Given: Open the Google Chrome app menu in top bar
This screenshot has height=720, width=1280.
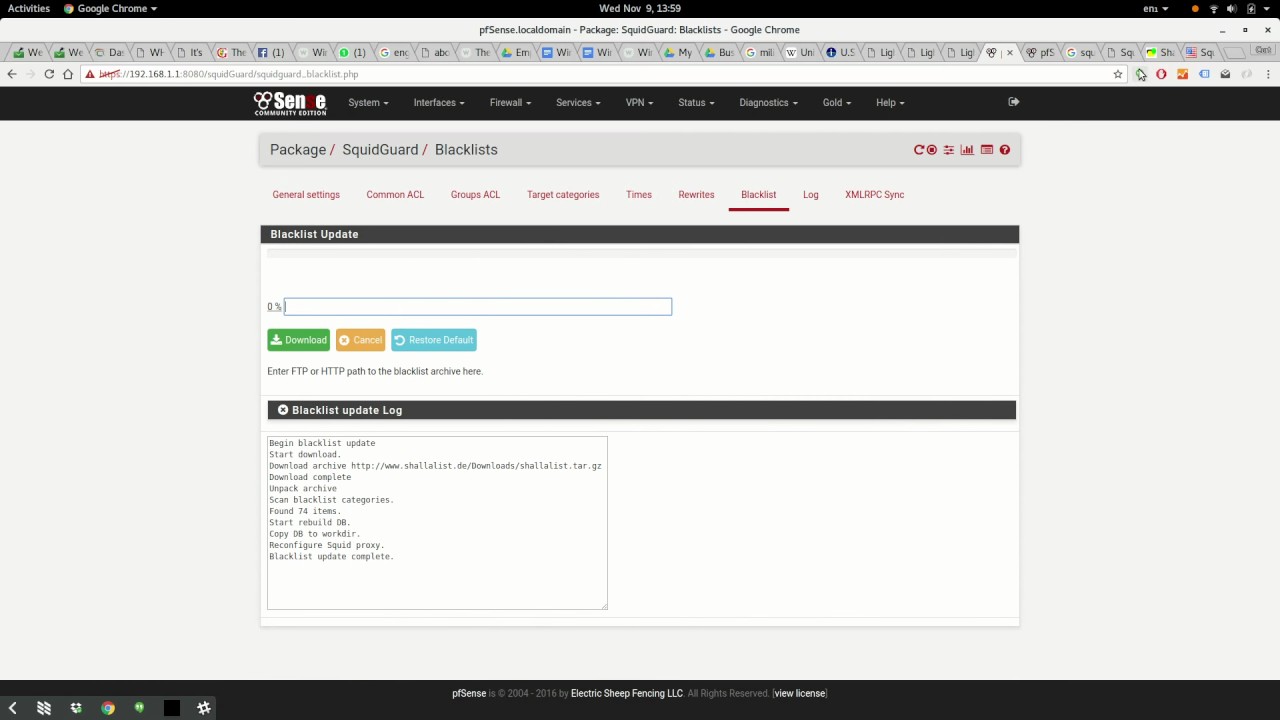Looking at the screenshot, I should (x=111, y=8).
